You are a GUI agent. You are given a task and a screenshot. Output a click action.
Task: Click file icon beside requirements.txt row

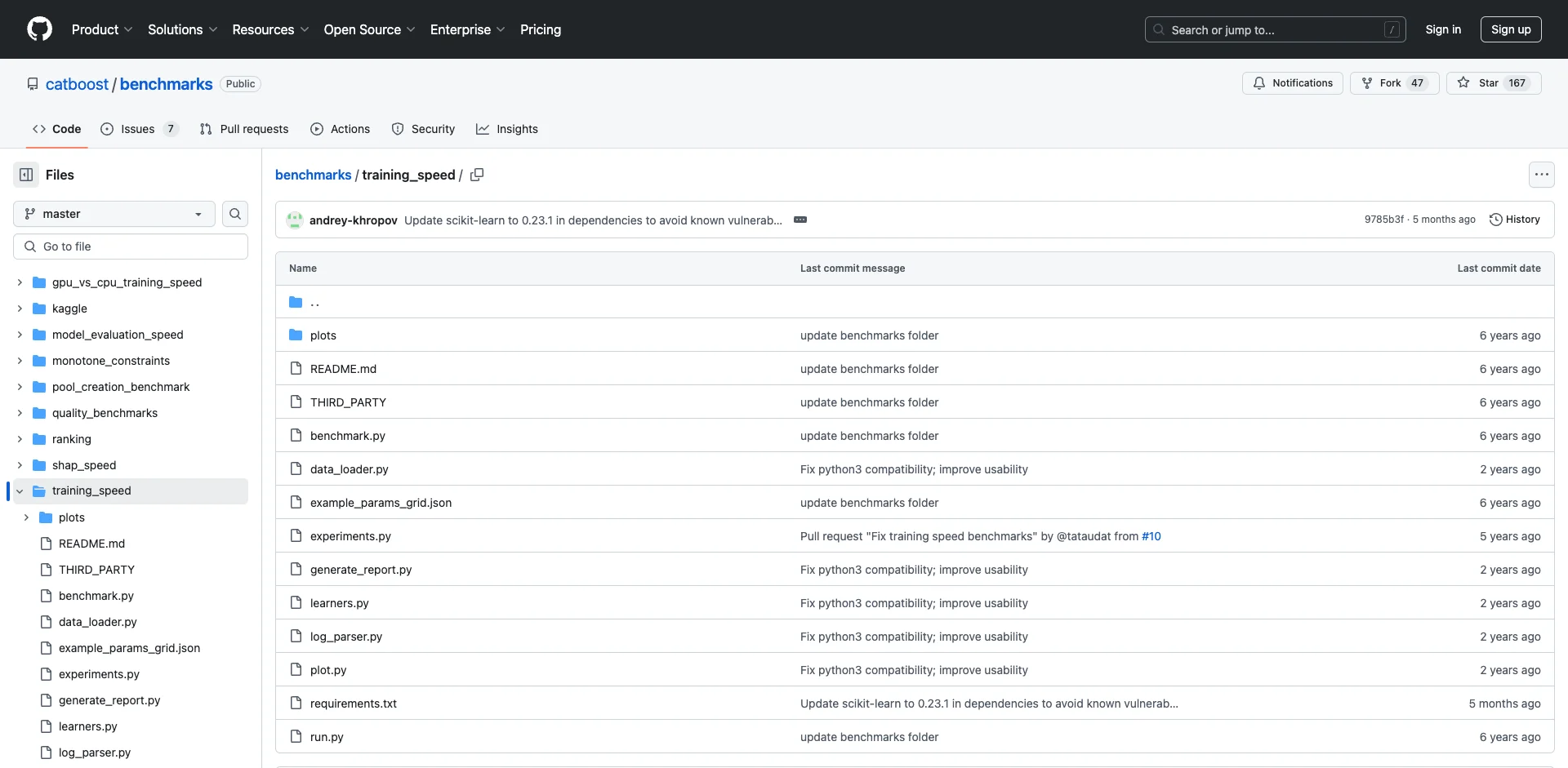[x=296, y=704]
